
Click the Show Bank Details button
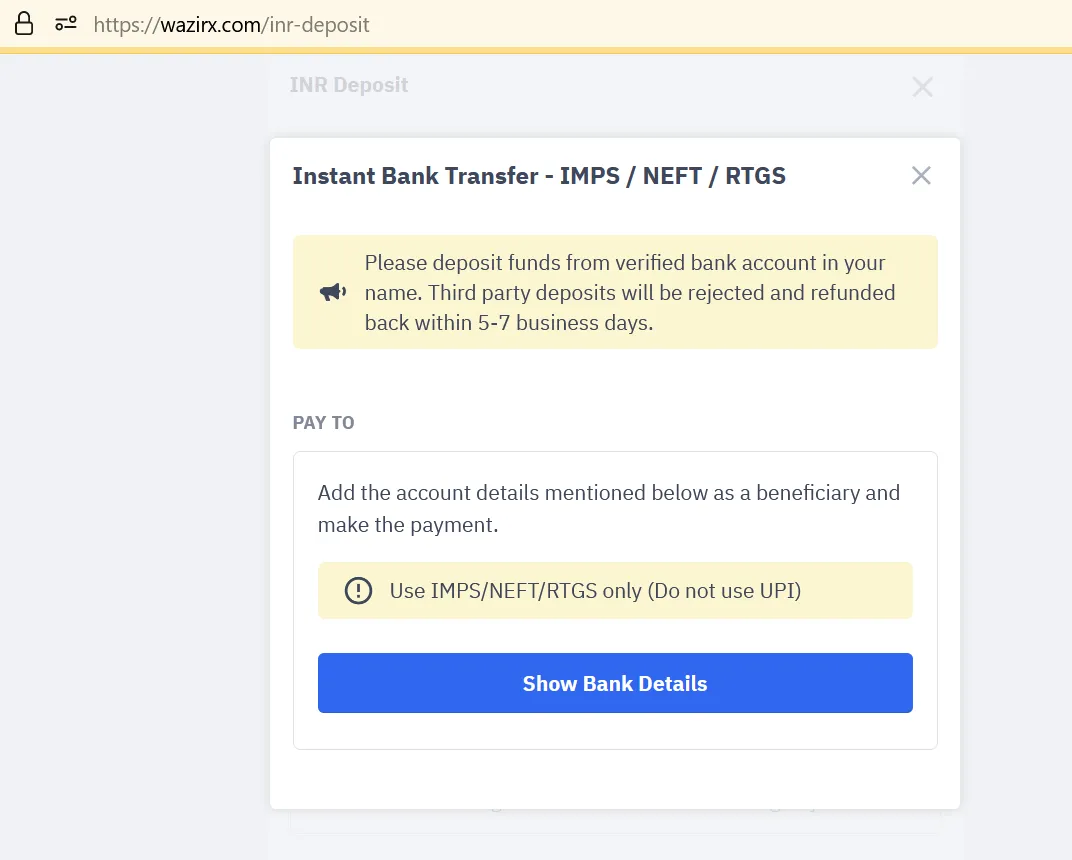click(615, 683)
